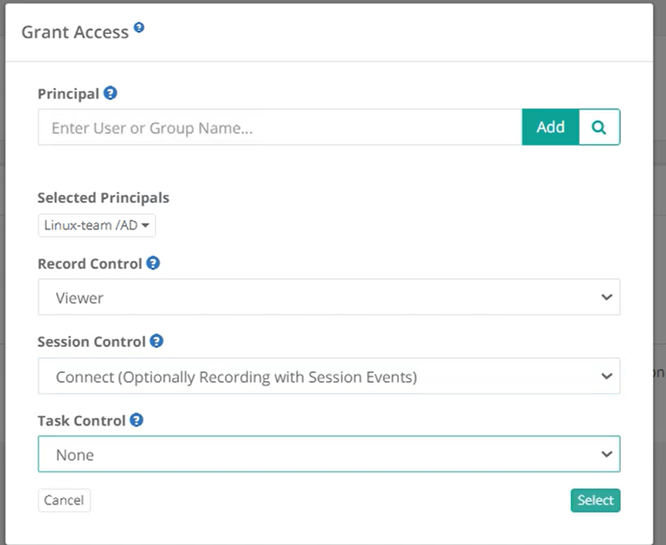This screenshot has height=545, width=666.
Task: Expand the Record Control Viewer dropdown
Action: coord(329,297)
